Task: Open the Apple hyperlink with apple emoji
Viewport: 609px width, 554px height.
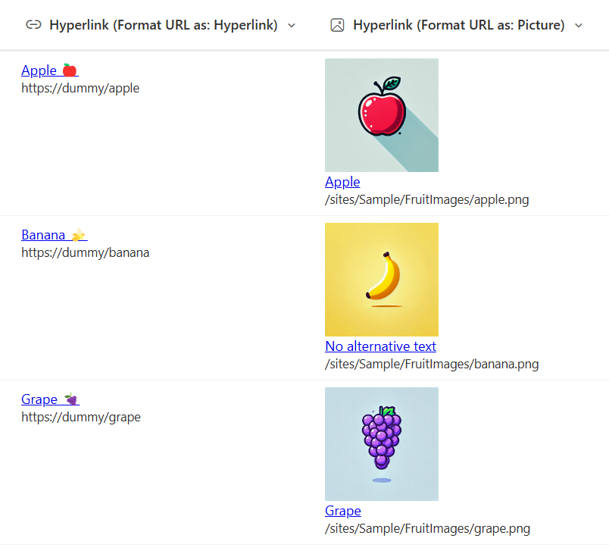Action: tap(50, 70)
